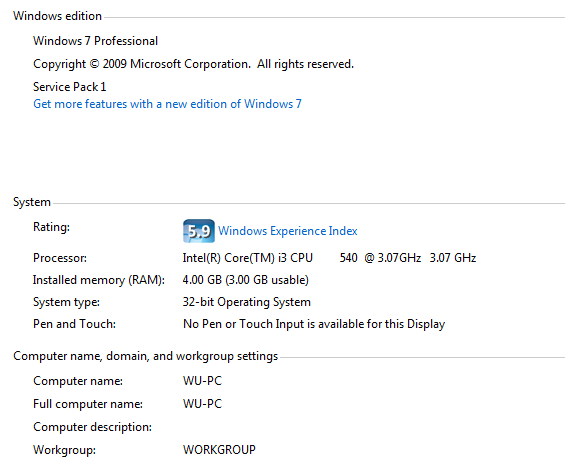The image size is (565, 471).
Task: Click the Pen and Touch availability text
Action: click(x=314, y=324)
